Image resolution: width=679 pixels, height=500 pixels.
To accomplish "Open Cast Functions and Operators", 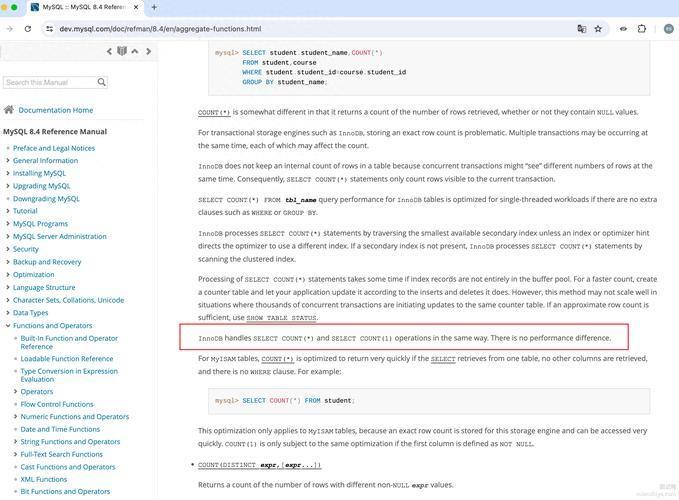I will (68, 467).
